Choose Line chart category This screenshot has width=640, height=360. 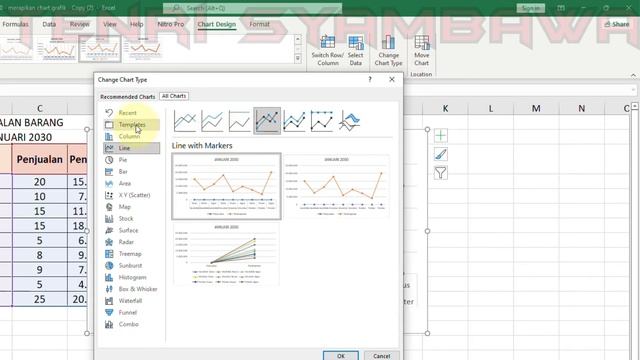(x=131, y=148)
